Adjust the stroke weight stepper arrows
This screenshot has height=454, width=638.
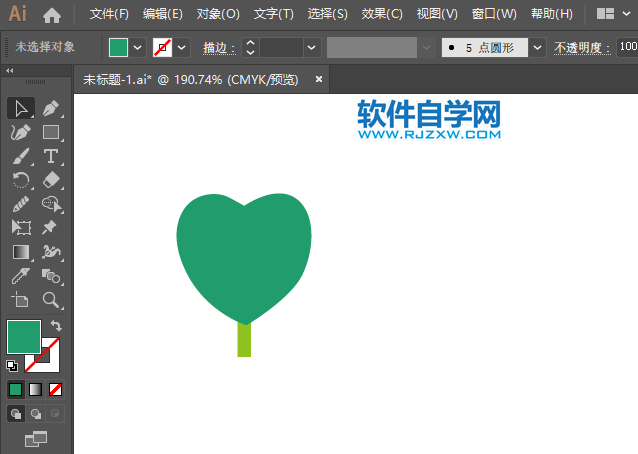251,48
